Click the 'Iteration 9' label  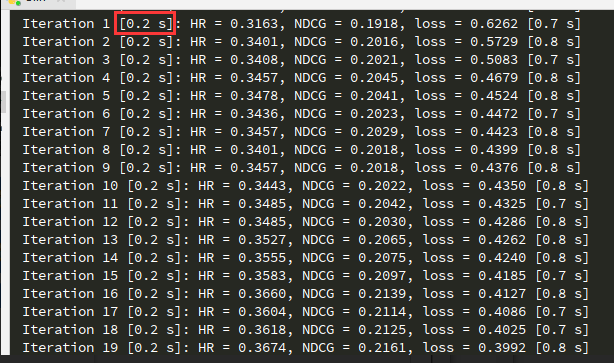coord(66,168)
